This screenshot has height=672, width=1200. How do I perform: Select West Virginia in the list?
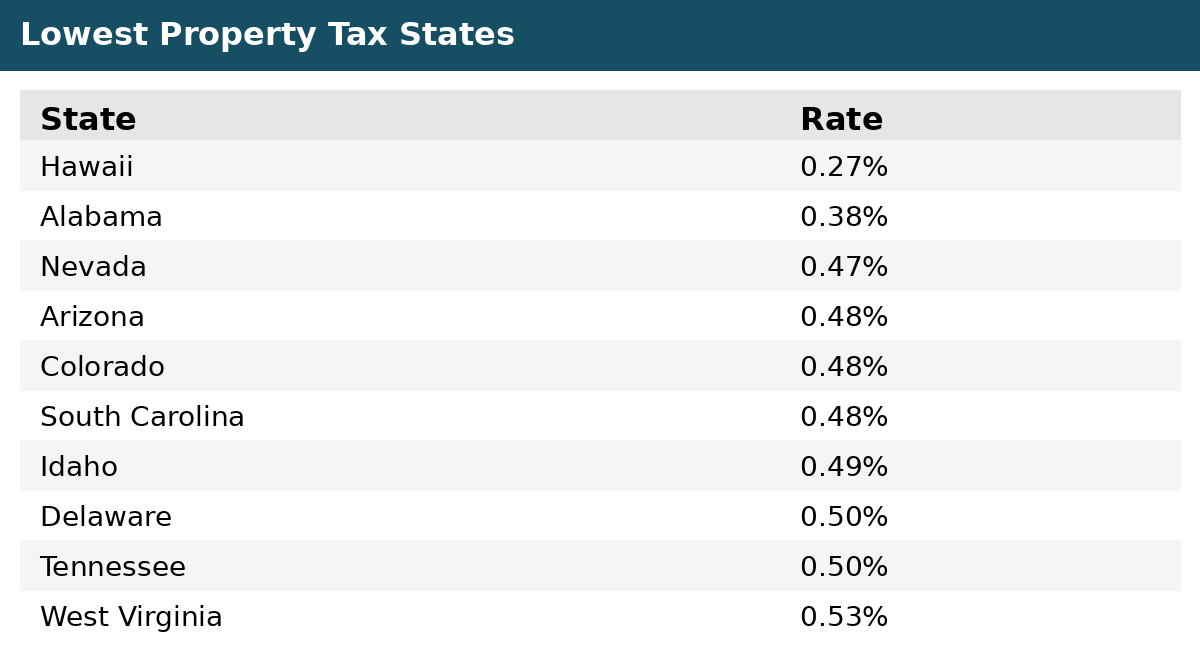click(131, 617)
